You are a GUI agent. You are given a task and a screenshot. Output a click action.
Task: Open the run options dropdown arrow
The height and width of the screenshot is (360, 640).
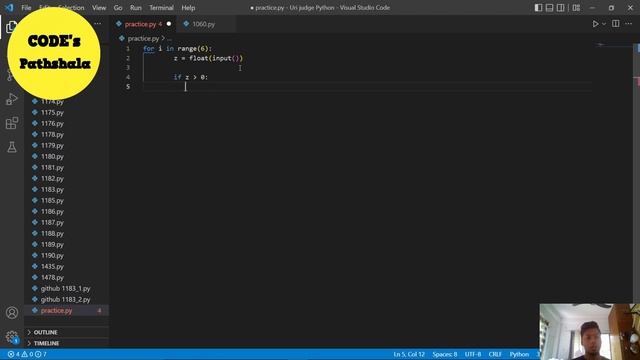tap(604, 24)
